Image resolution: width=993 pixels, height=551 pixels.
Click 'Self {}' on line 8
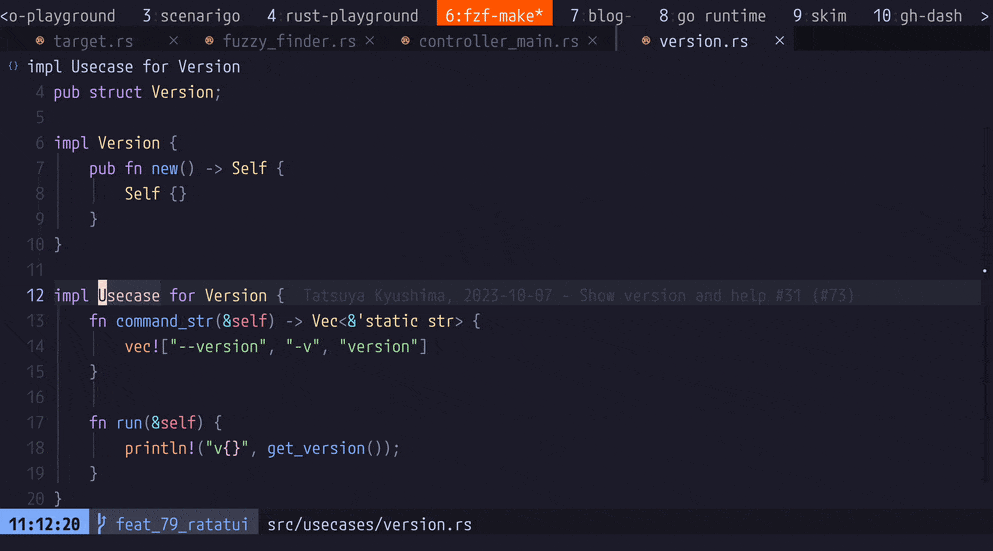pyautogui.click(x=156, y=194)
